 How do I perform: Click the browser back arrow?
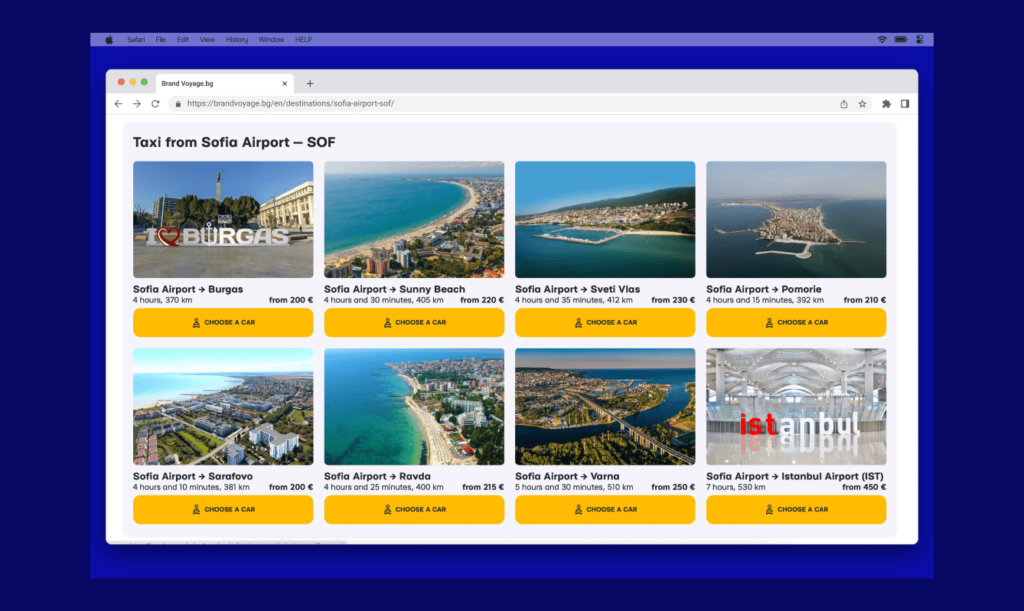coord(118,103)
